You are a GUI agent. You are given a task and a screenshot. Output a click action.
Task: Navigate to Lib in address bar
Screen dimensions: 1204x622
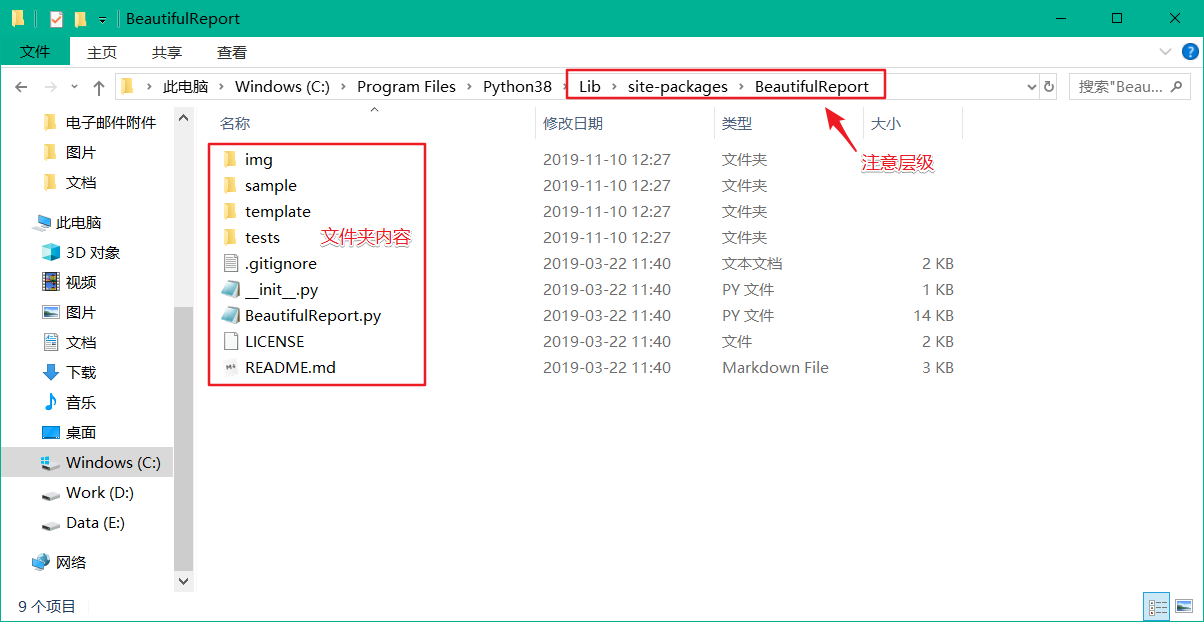point(590,87)
